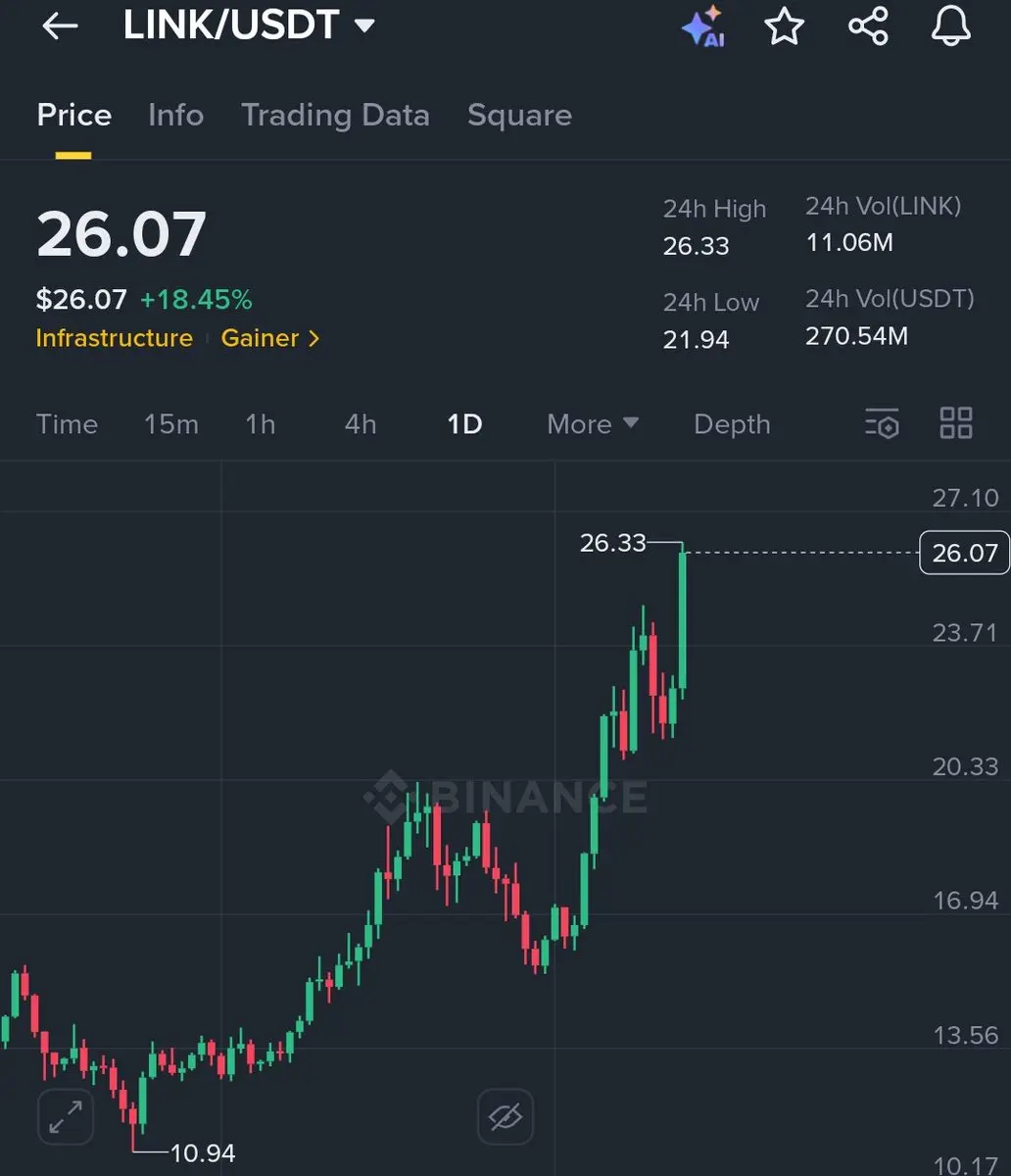
Task: Tap the 20.33 price axis label
Action: point(965,766)
